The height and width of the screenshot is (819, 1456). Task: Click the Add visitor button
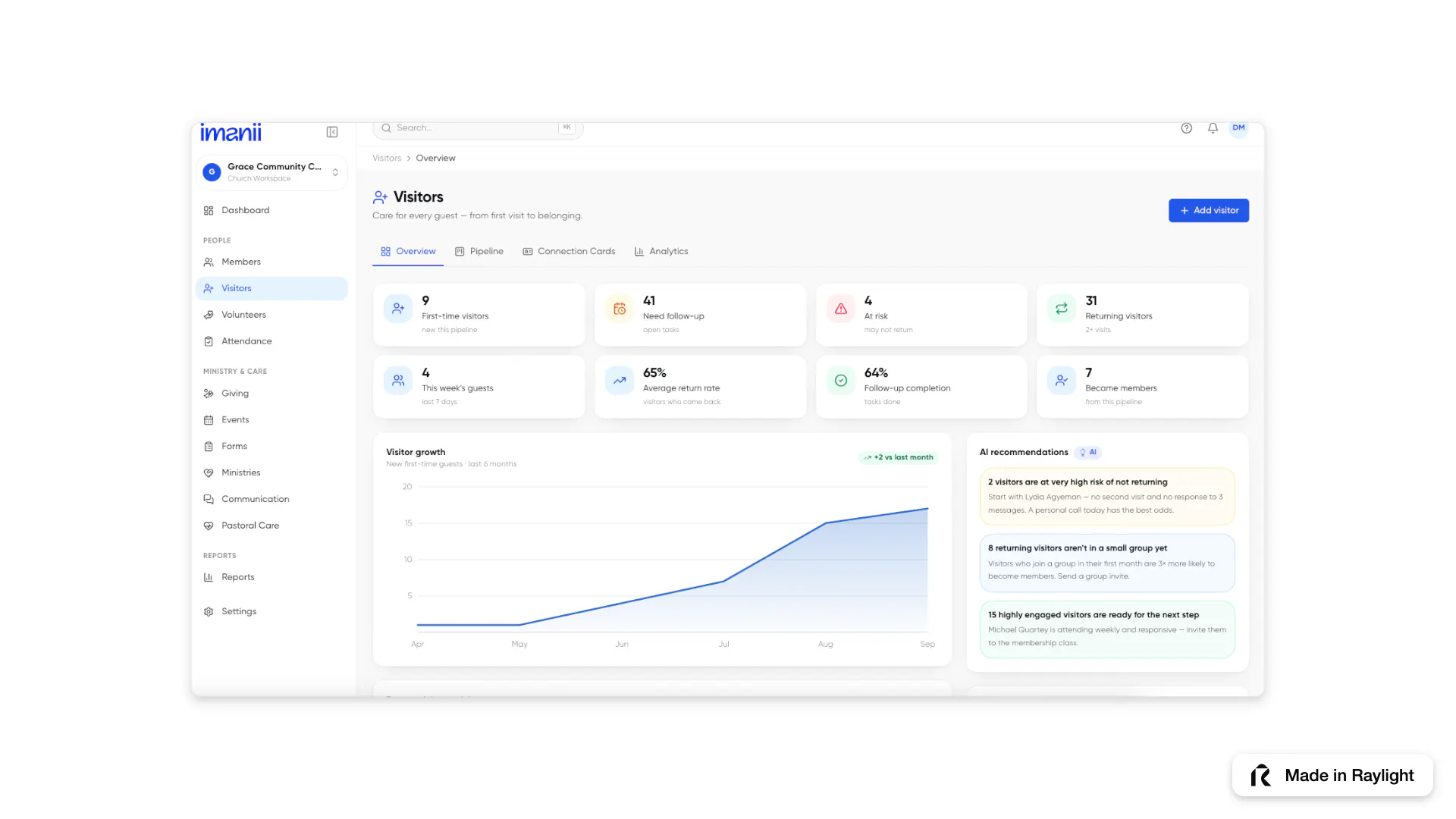tap(1209, 210)
